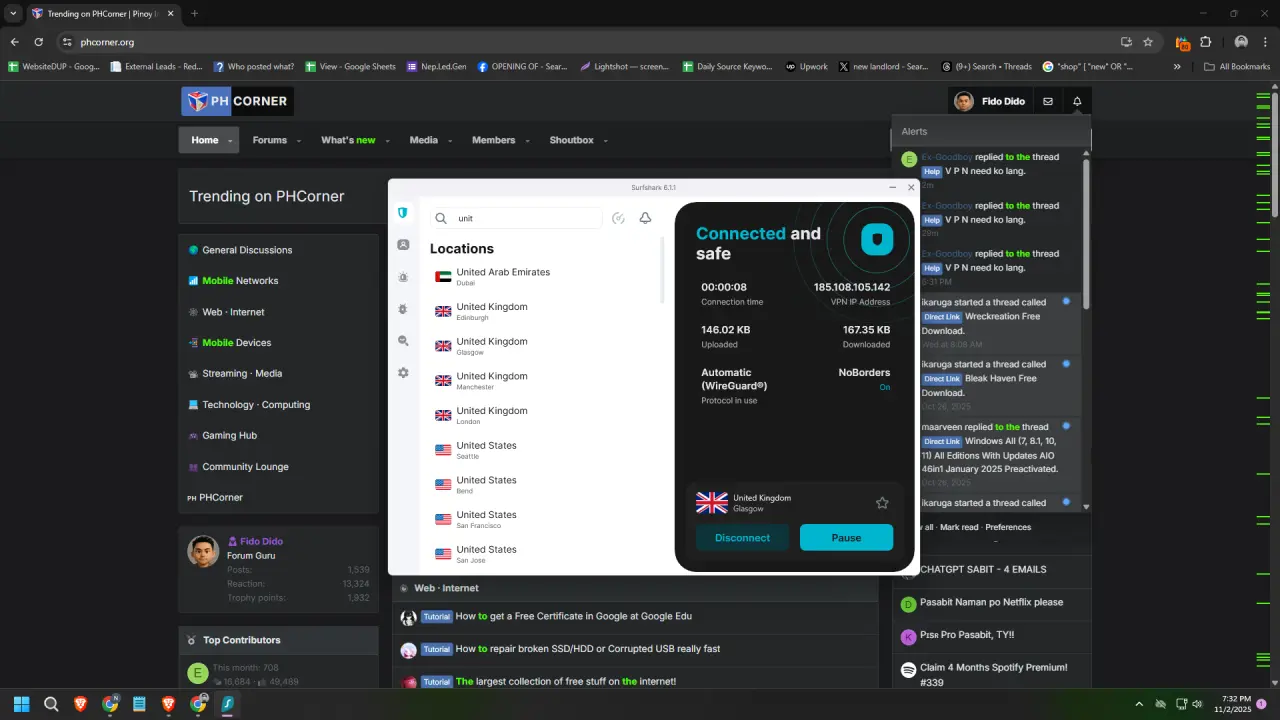Reload the PHCorner page
Viewport: 1280px width, 720px height.
(39, 42)
